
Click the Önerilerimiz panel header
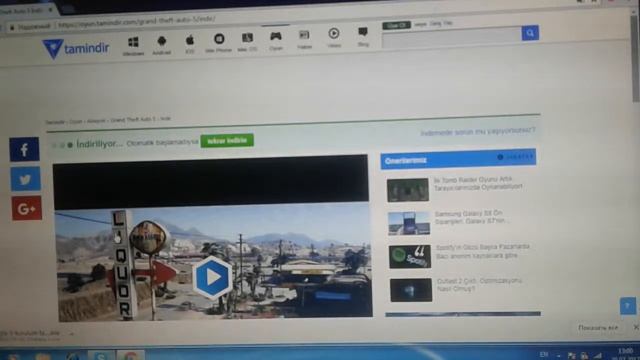pyautogui.click(x=458, y=159)
